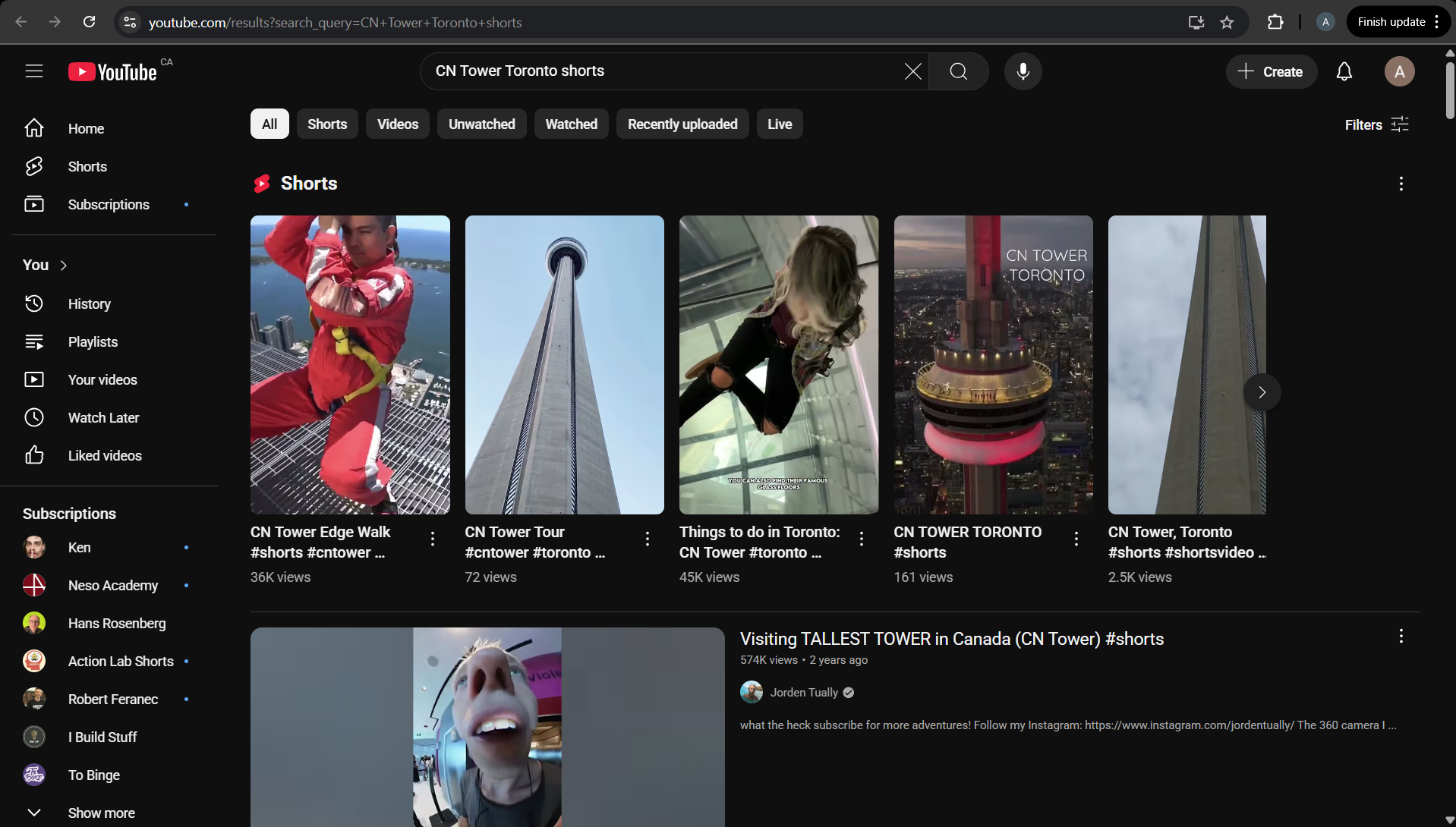Open Action Lab Shorts subscription
This screenshot has width=1456, height=827.
pyautogui.click(x=114, y=661)
